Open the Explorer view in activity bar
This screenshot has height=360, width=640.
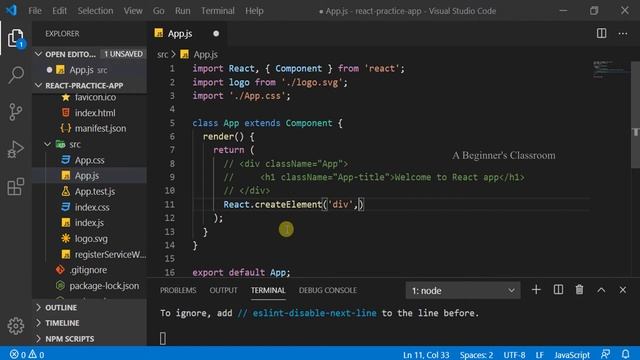[x=16, y=39]
